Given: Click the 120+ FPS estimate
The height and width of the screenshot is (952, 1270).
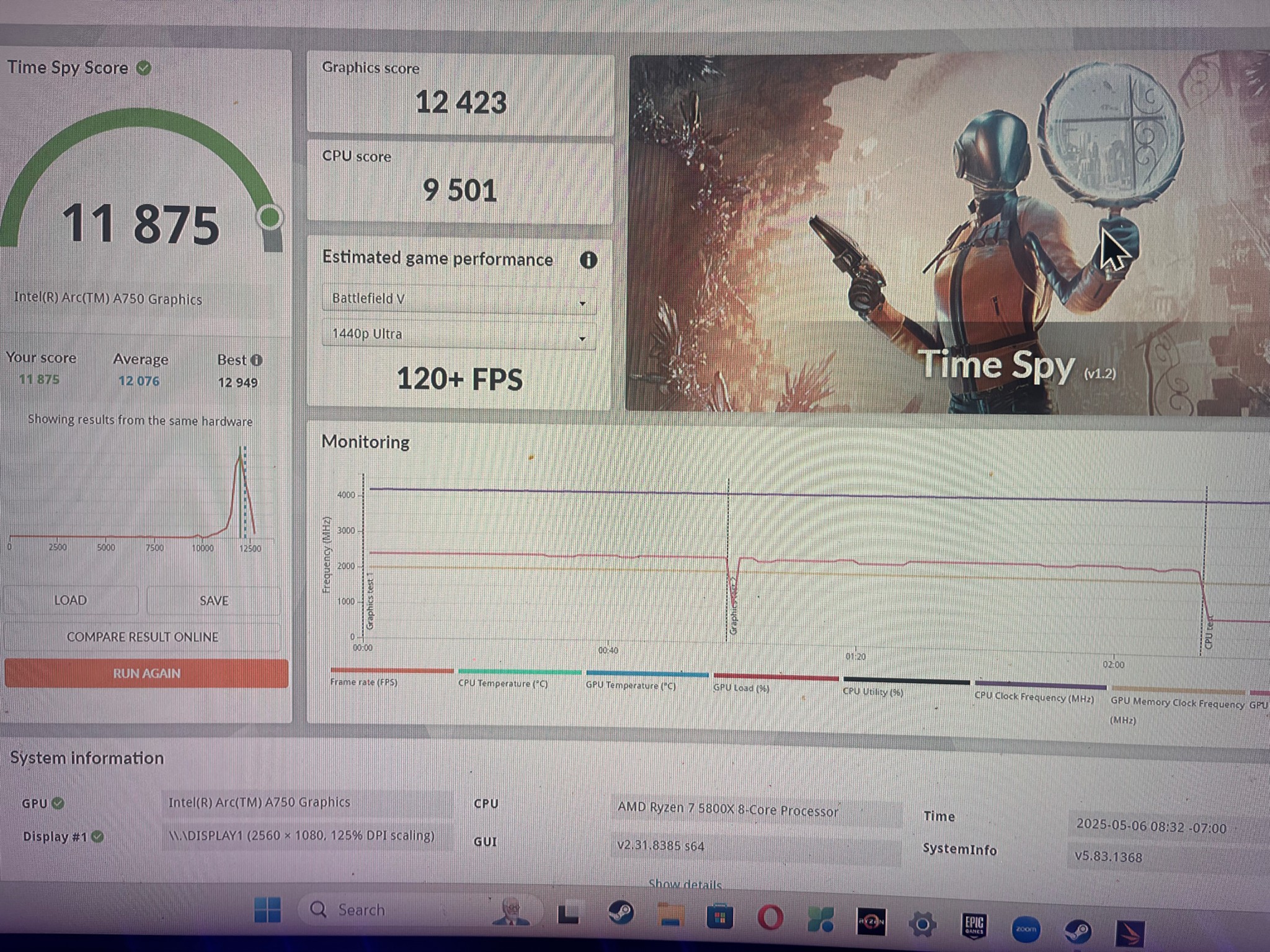Looking at the screenshot, I should point(460,379).
